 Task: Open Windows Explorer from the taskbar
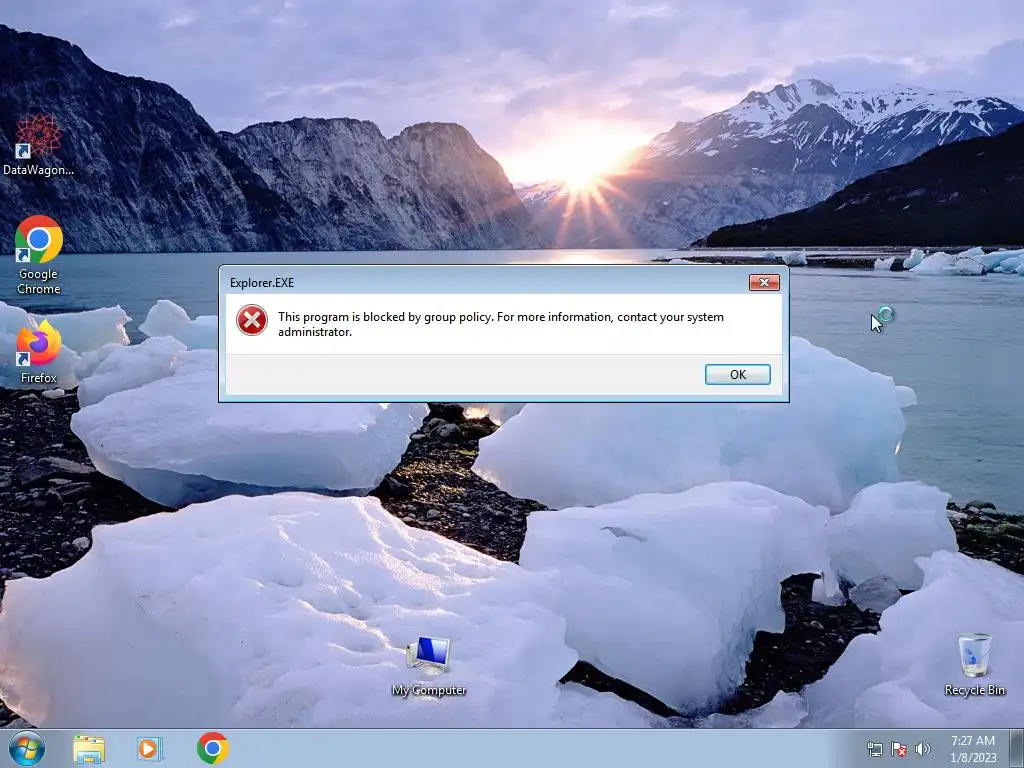coord(89,749)
